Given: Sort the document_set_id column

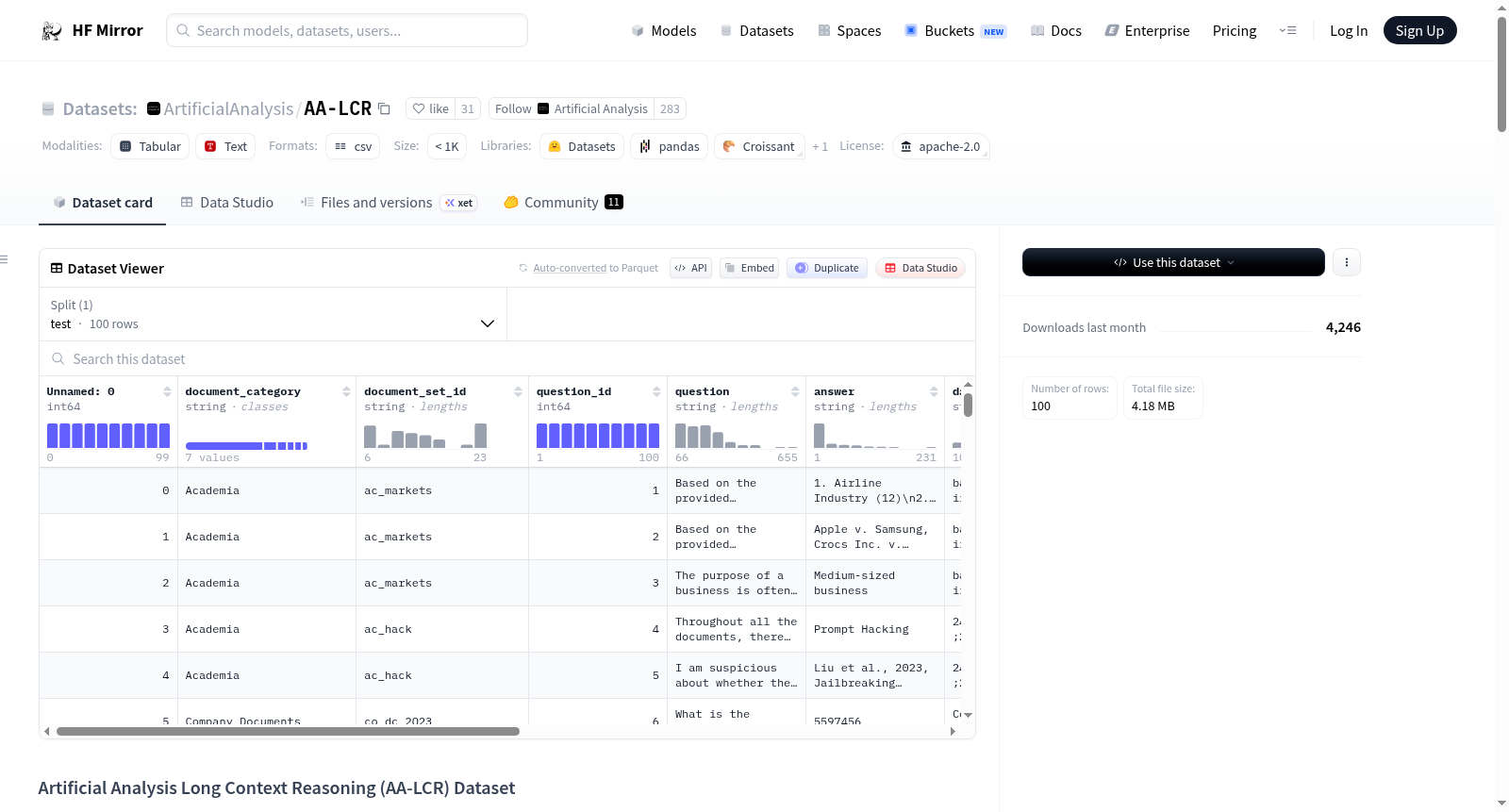Looking at the screenshot, I should point(518,391).
